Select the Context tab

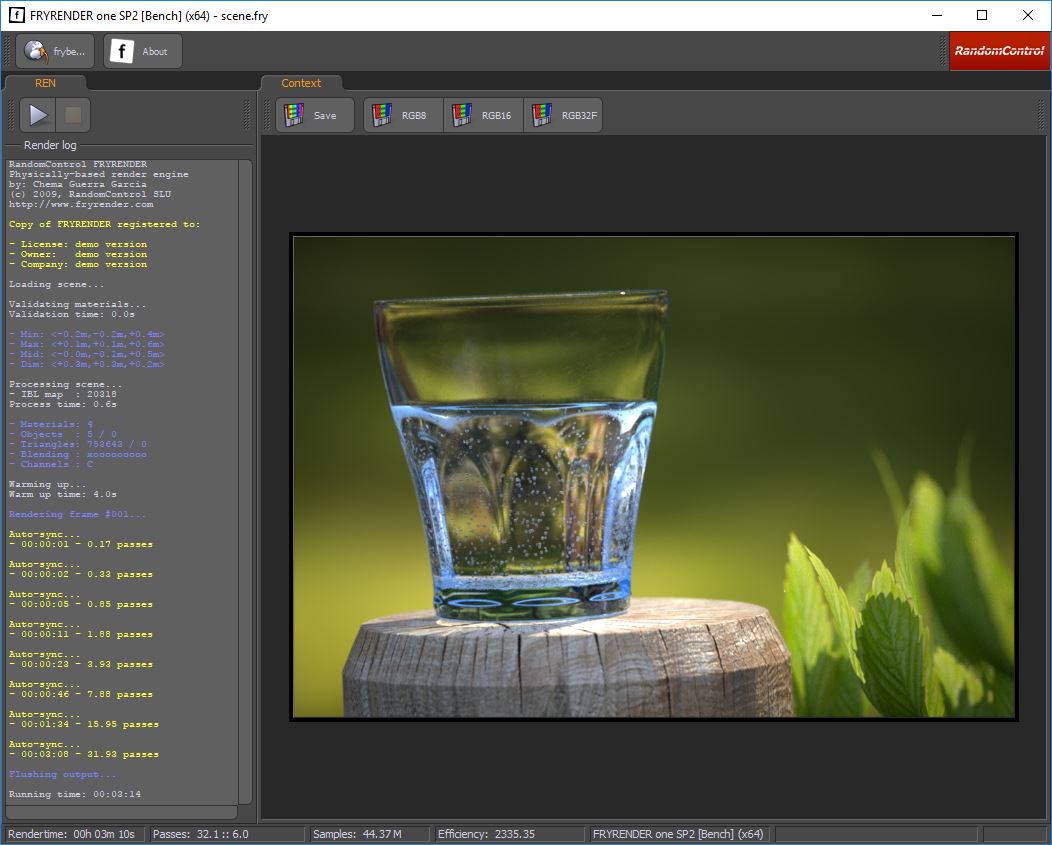pyautogui.click(x=301, y=83)
